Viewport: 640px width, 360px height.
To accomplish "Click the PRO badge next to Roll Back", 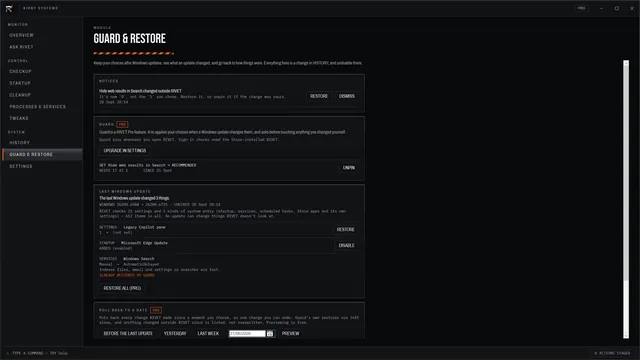I will pos(156,310).
